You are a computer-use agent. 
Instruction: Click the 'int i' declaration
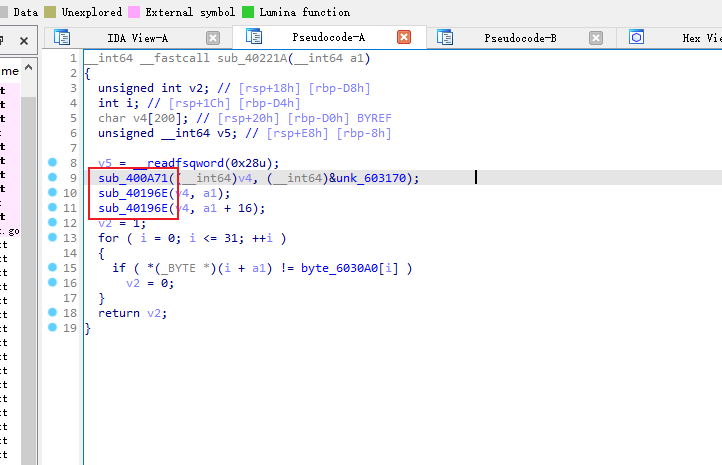tap(118, 103)
